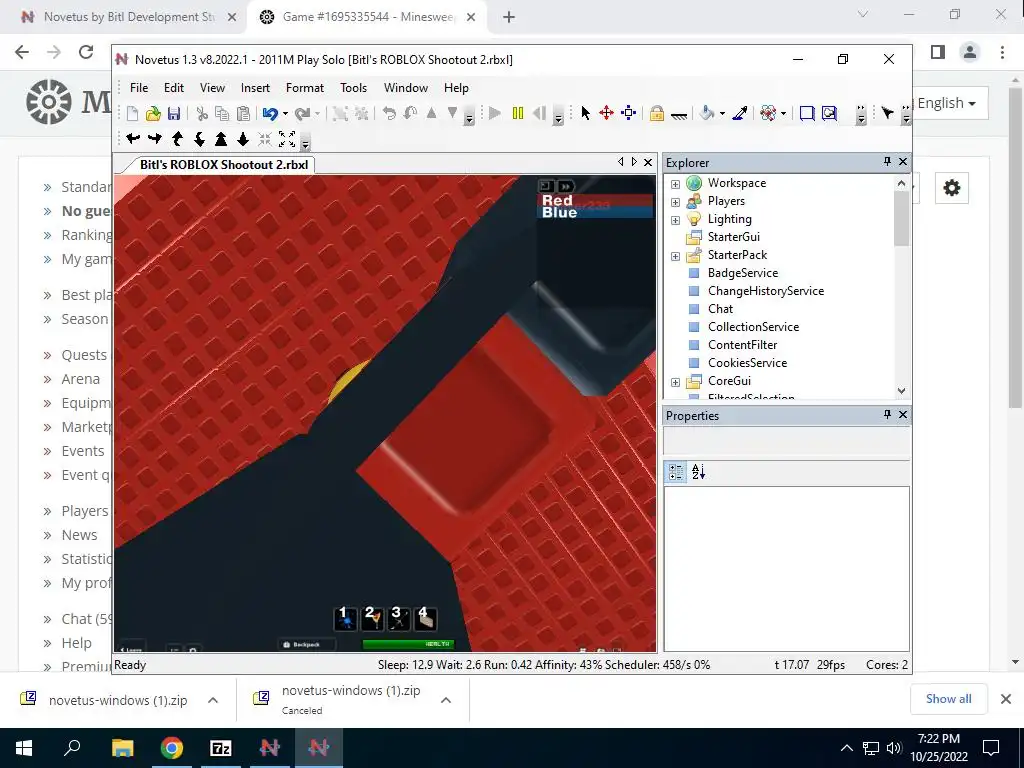
Task: Click the camera pan right arrow
Action: pyautogui.click(x=155, y=138)
